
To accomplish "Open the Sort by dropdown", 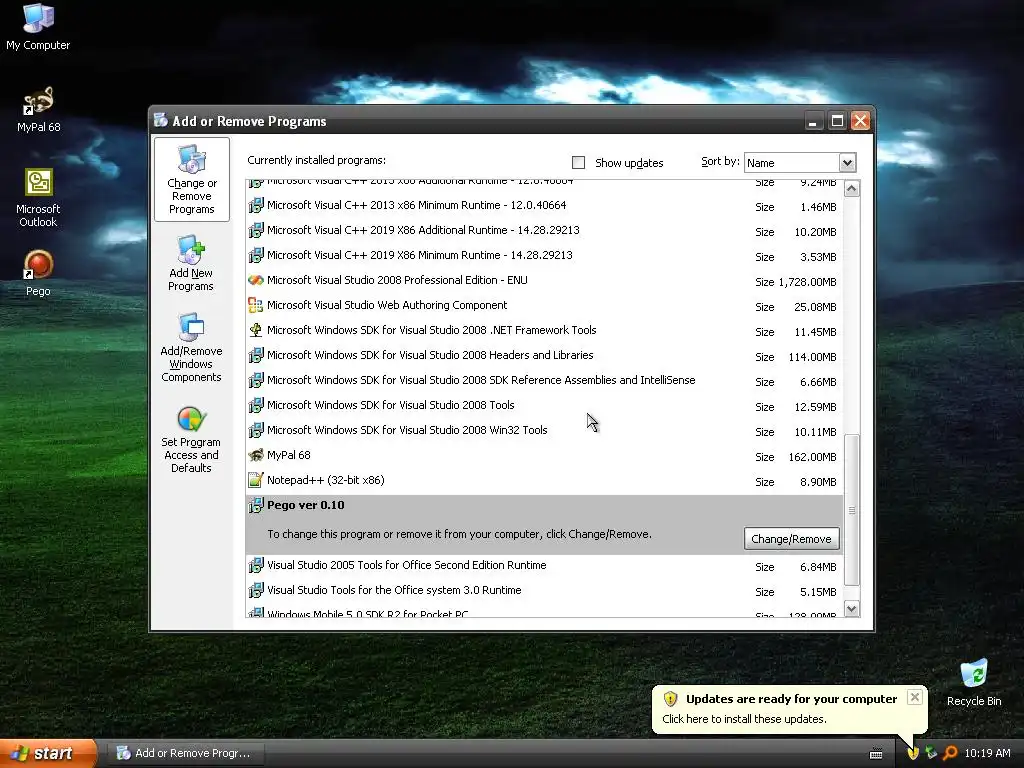I will (847, 163).
